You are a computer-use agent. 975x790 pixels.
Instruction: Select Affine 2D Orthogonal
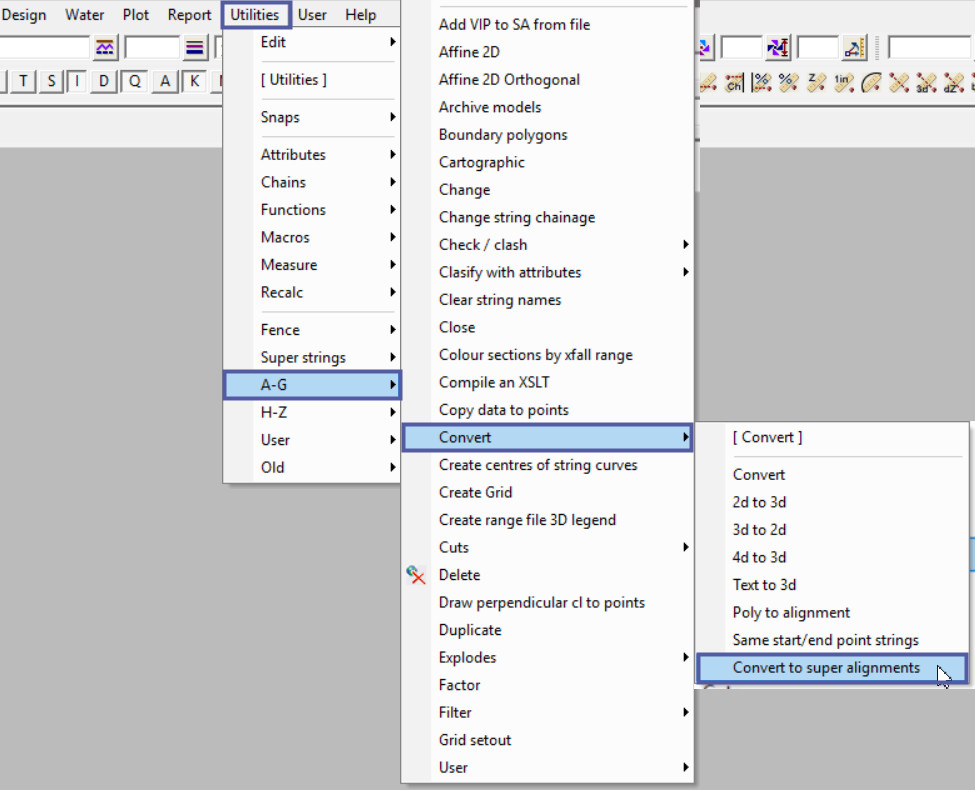tap(547, 80)
